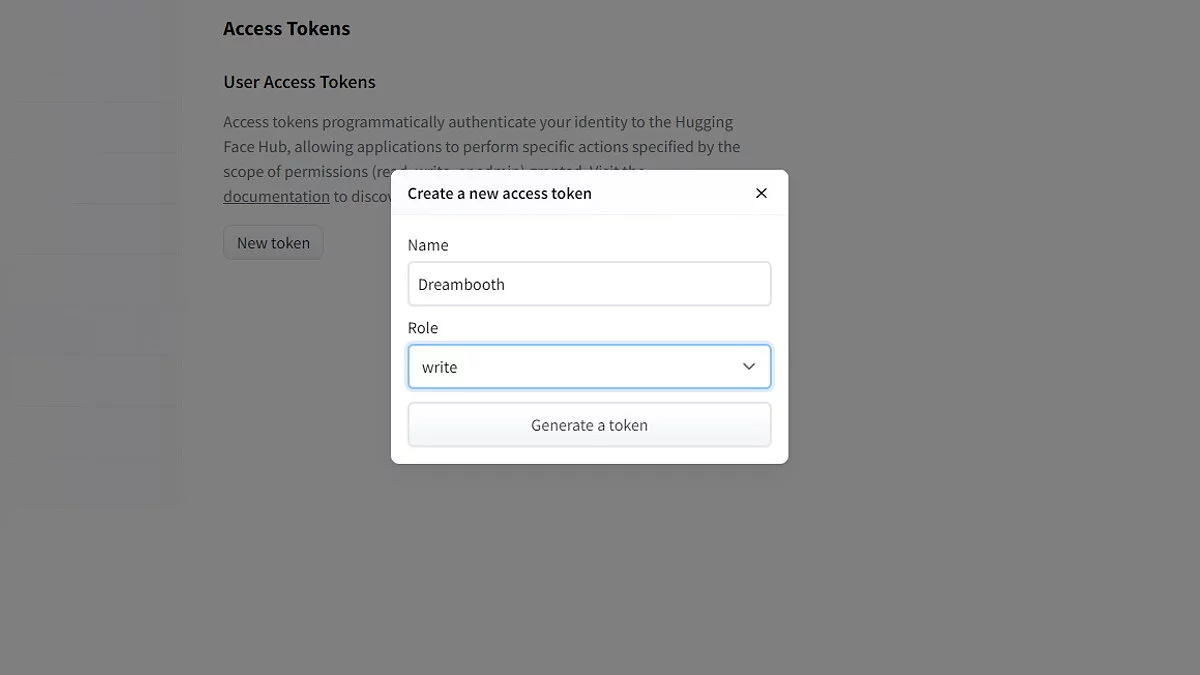
Task: Click the 'Dreambooth' text in the Name box
Action: tap(461, 285)
